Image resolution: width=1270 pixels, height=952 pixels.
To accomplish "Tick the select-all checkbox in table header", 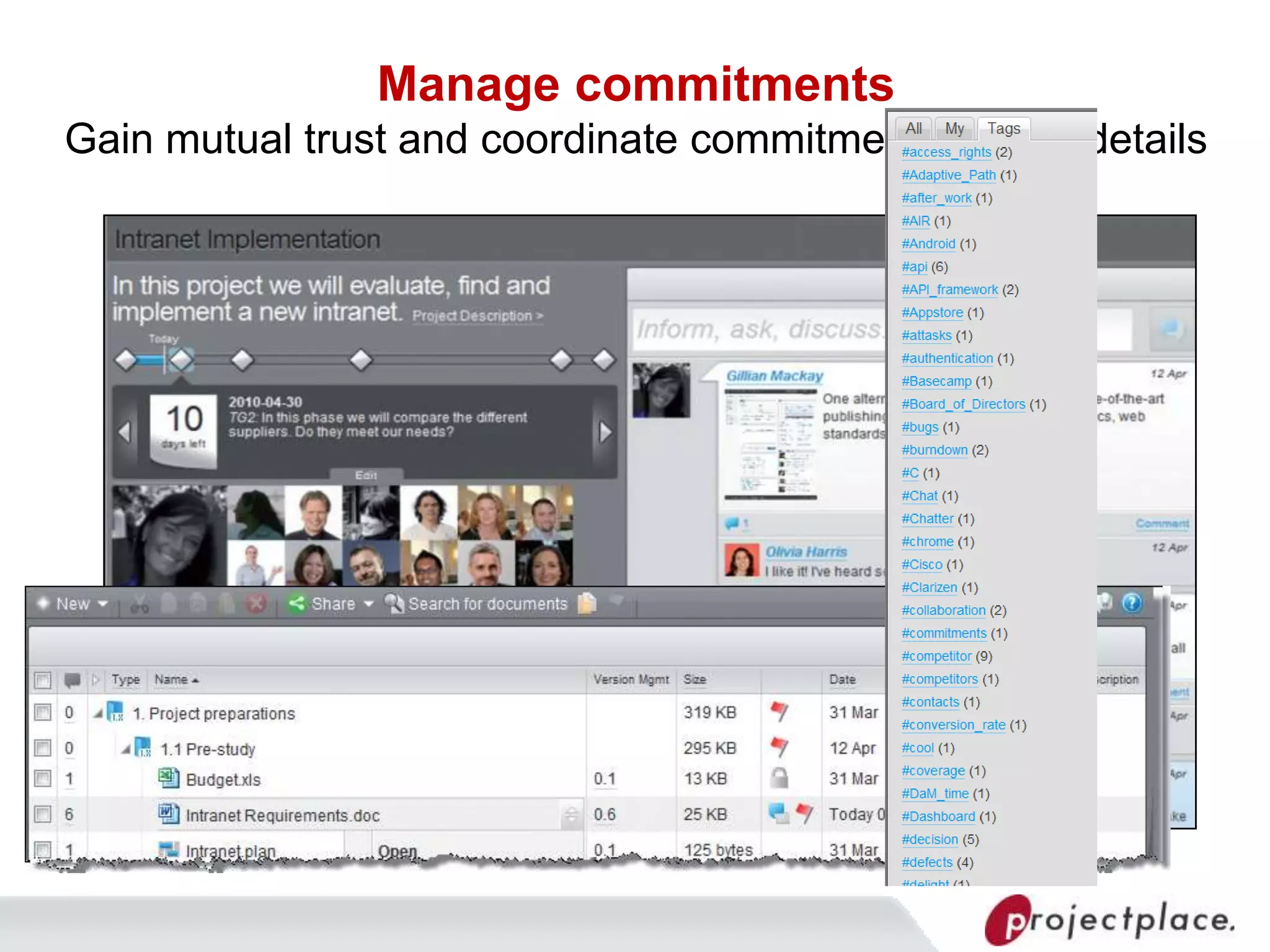I will click(x=43, y=680).
